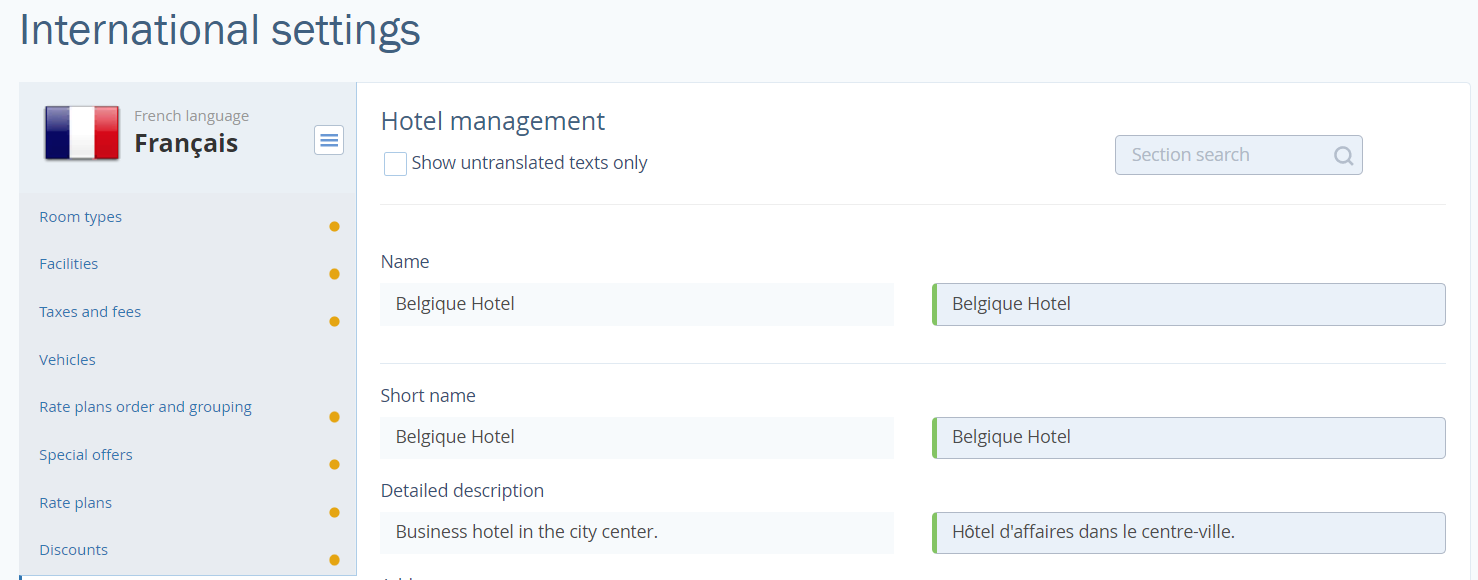Open the Room types section
The image size is (1478, 580).
coord(80,217)
